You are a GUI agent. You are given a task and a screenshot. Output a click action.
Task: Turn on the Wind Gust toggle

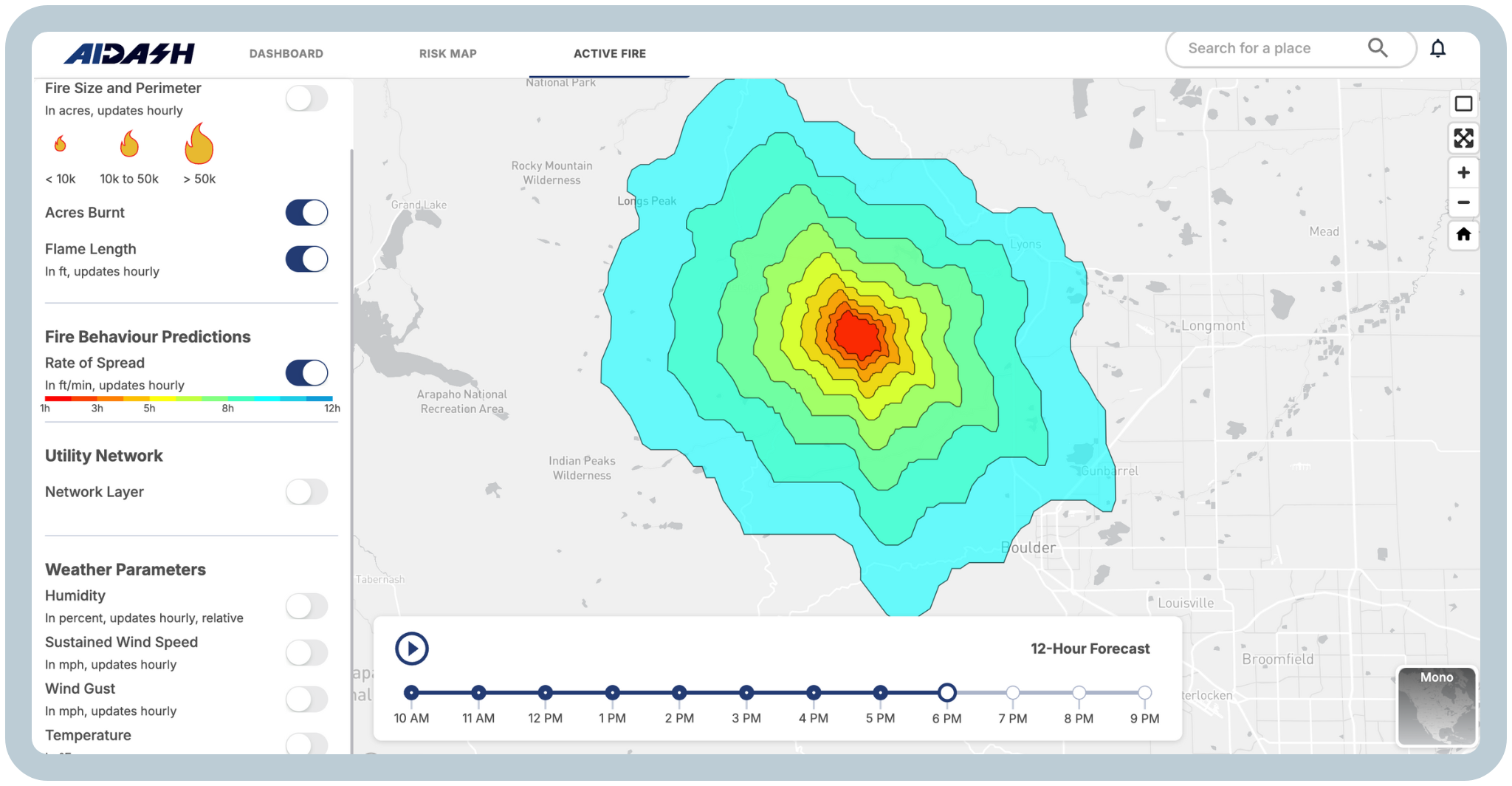coord(306,700)
